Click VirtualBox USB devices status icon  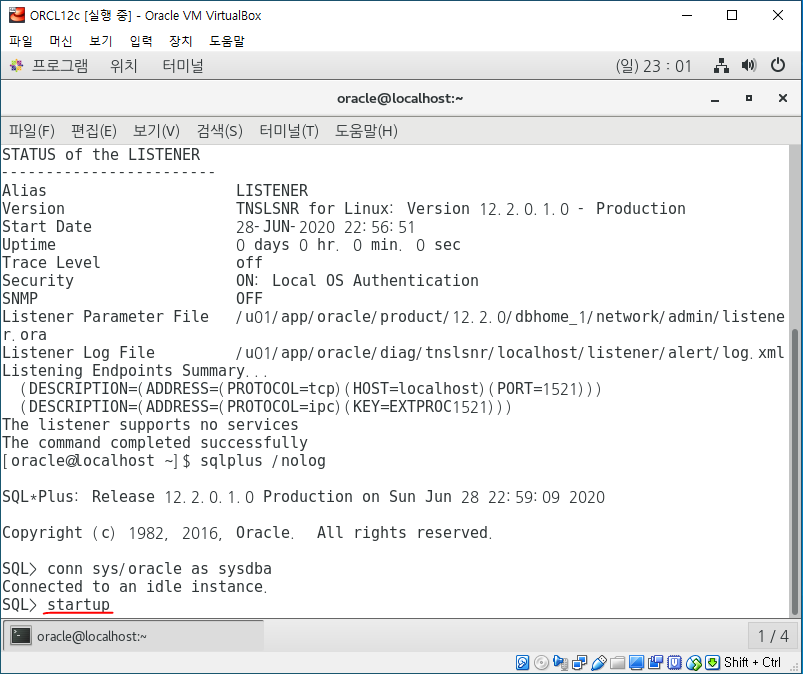(x=598, y=662)
